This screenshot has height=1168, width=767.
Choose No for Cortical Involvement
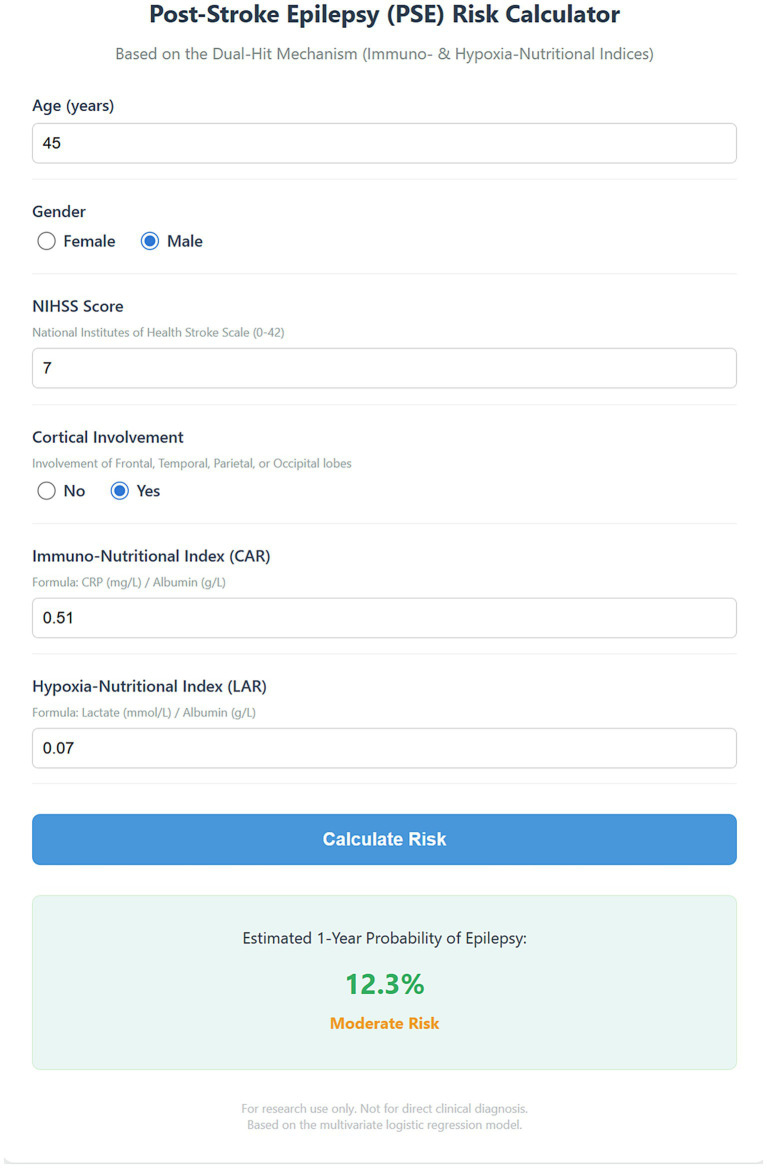click(46, 491)
